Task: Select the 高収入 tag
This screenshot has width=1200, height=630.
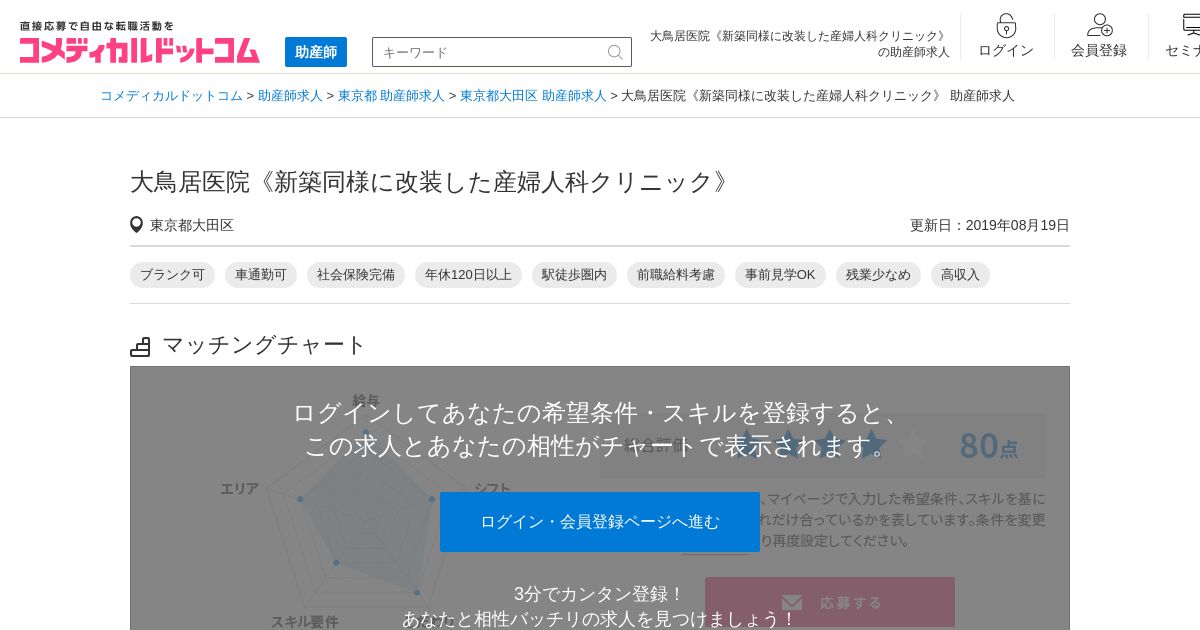Action: coord(960,275)
